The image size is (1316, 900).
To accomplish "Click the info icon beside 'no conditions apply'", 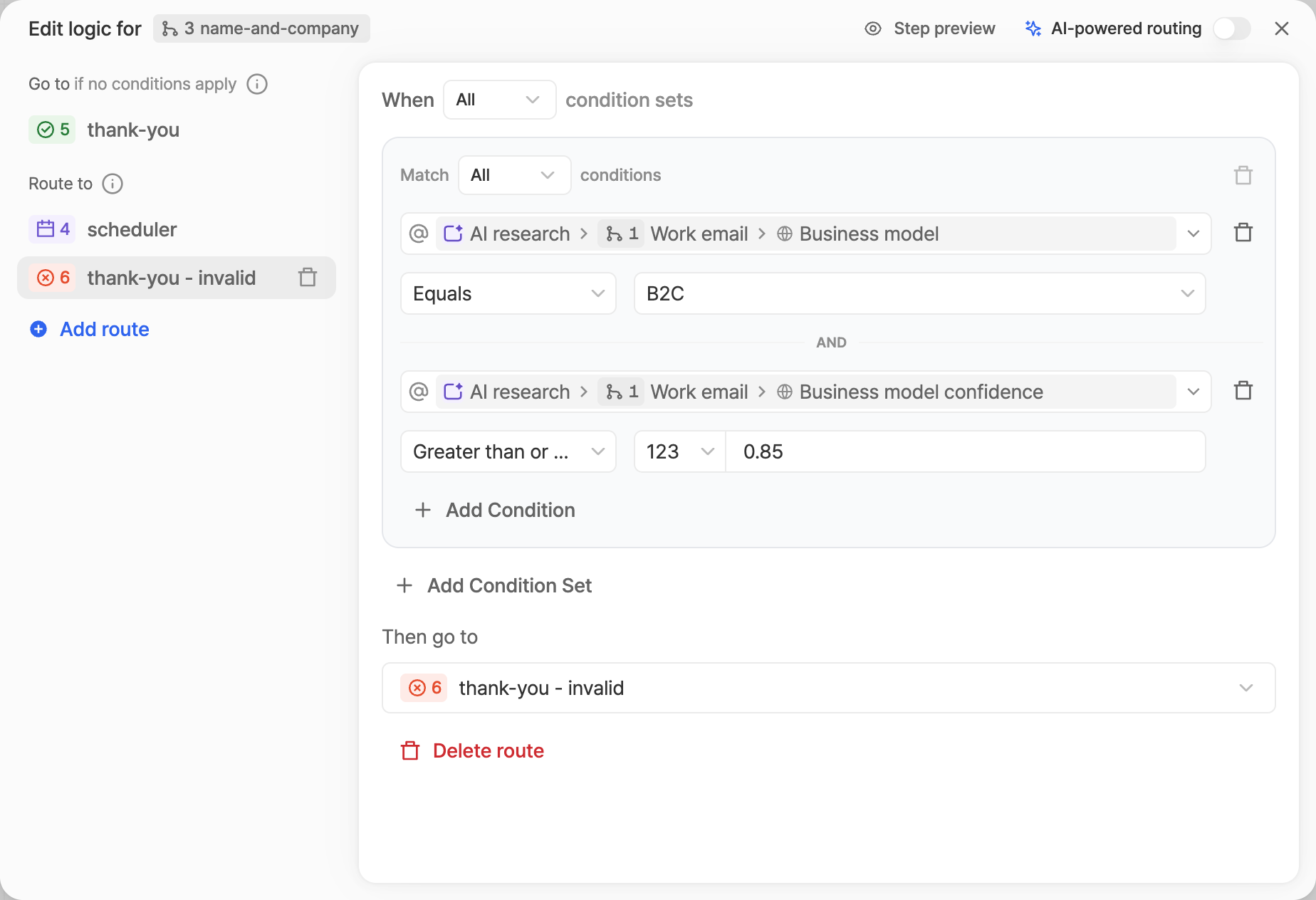I will pyautogui.click(x=257, y=84).
